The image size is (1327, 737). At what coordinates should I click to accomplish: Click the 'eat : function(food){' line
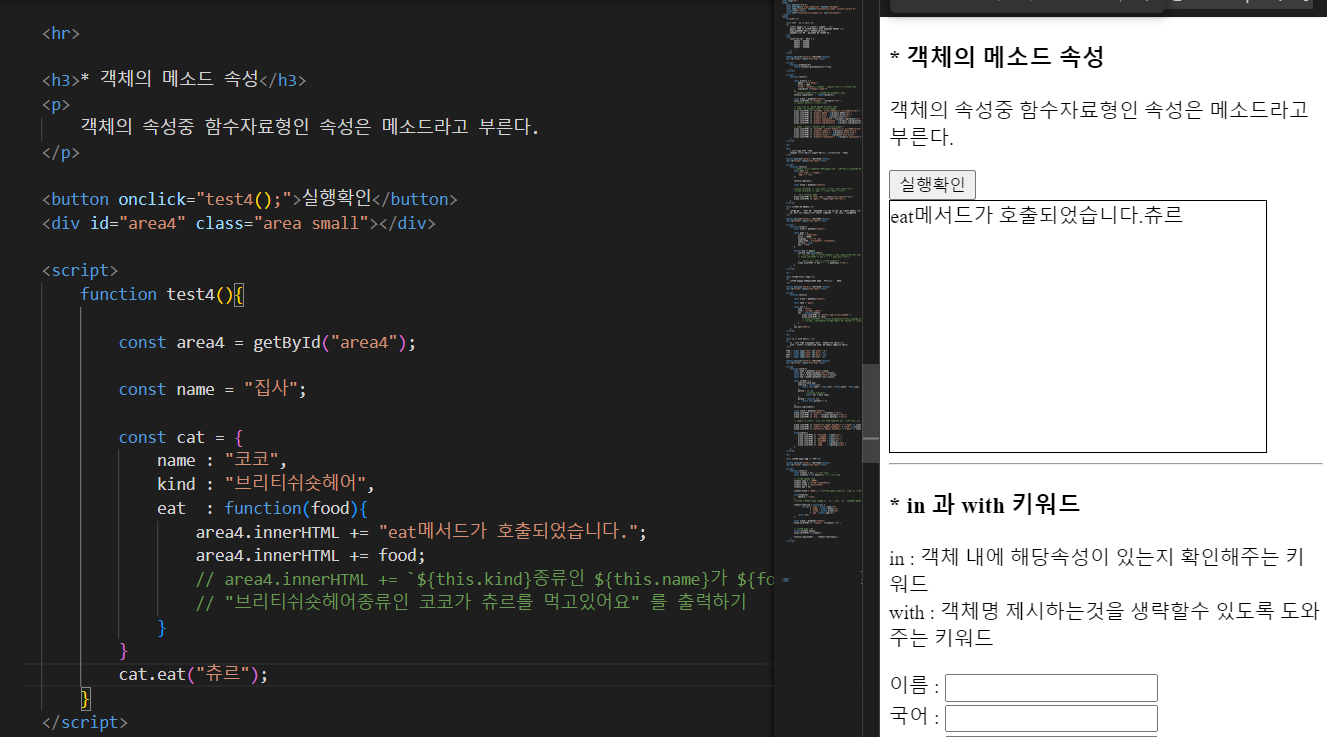[x=263, y=508]
